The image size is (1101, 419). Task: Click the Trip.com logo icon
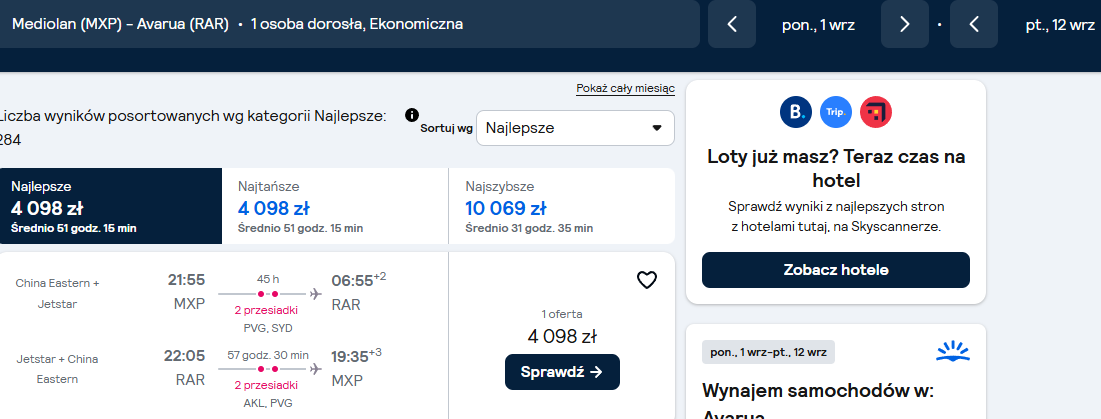point(836,112)
